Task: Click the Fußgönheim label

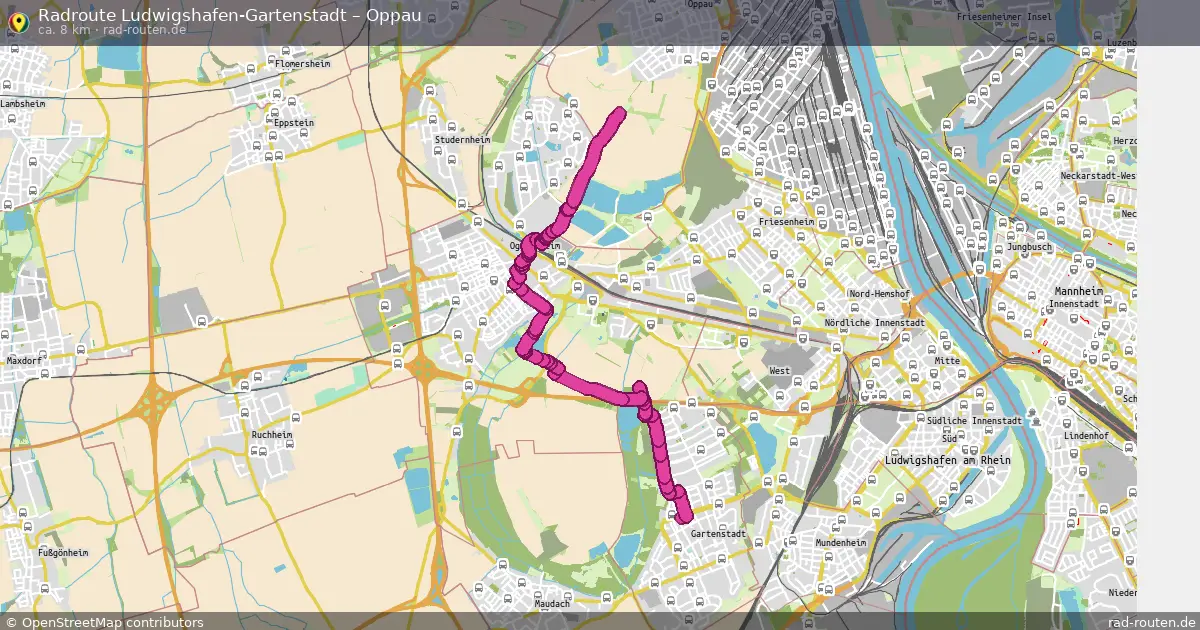Action: click(63, 552)
